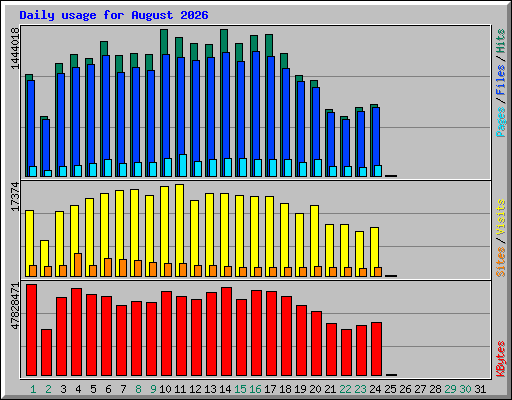Click day label '28' on the axis
This screenshot has height=400, width=512.
(435, 389)
